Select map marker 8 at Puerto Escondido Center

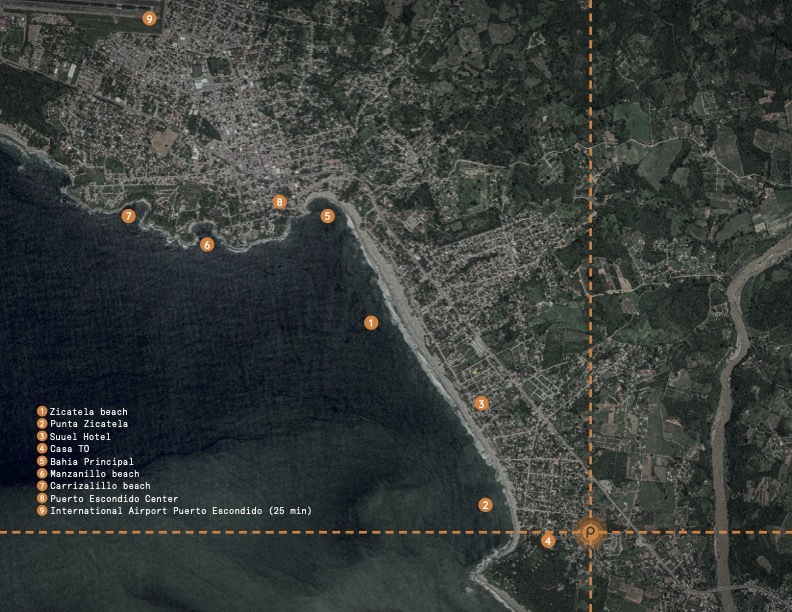click(x=280, y=202)
